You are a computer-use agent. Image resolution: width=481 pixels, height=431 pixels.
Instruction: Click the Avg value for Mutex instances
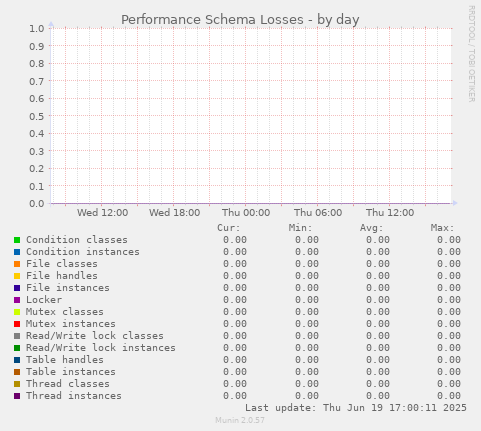[x=378, y=324]
